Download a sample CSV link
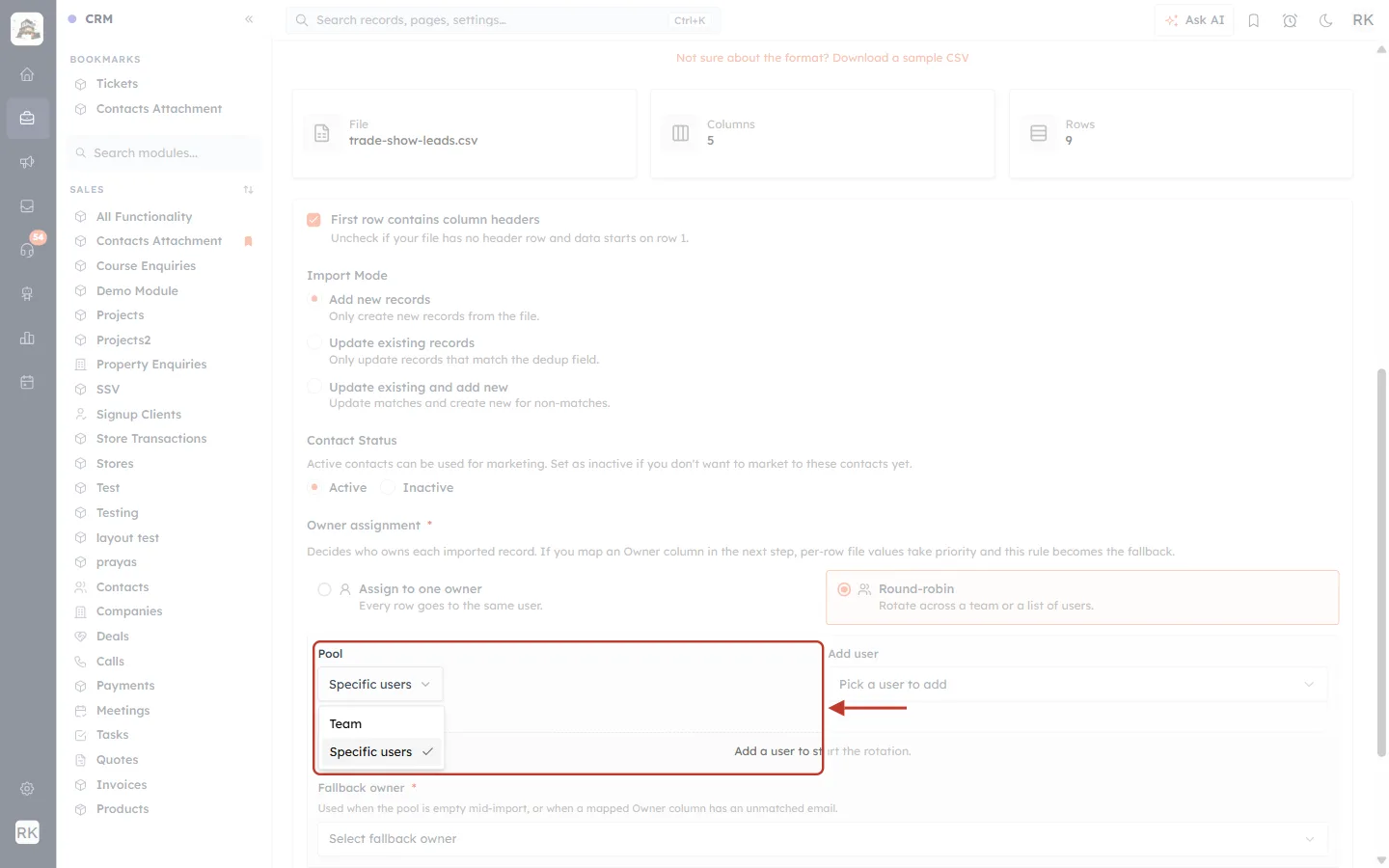Screen dimensions: 1389x868 (x=900, y=58)
